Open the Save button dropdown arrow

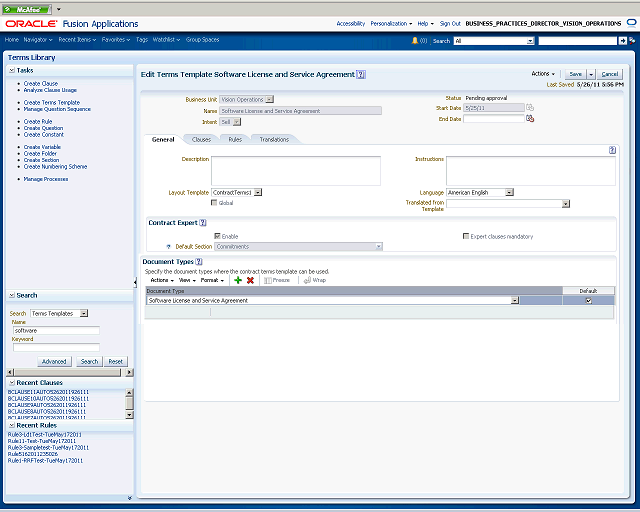click(x=591, y=74)
